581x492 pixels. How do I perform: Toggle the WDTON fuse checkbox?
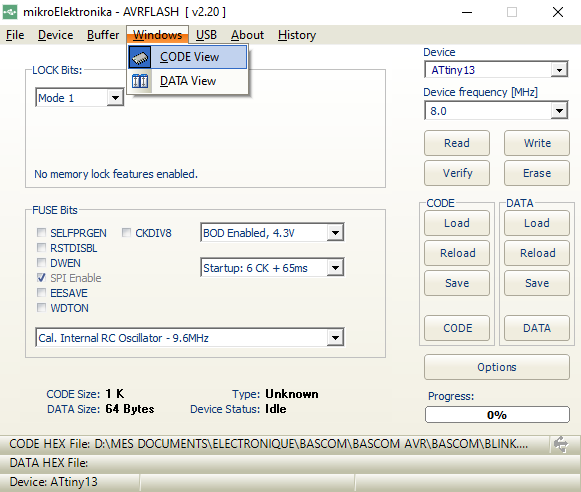coord(42,308)
